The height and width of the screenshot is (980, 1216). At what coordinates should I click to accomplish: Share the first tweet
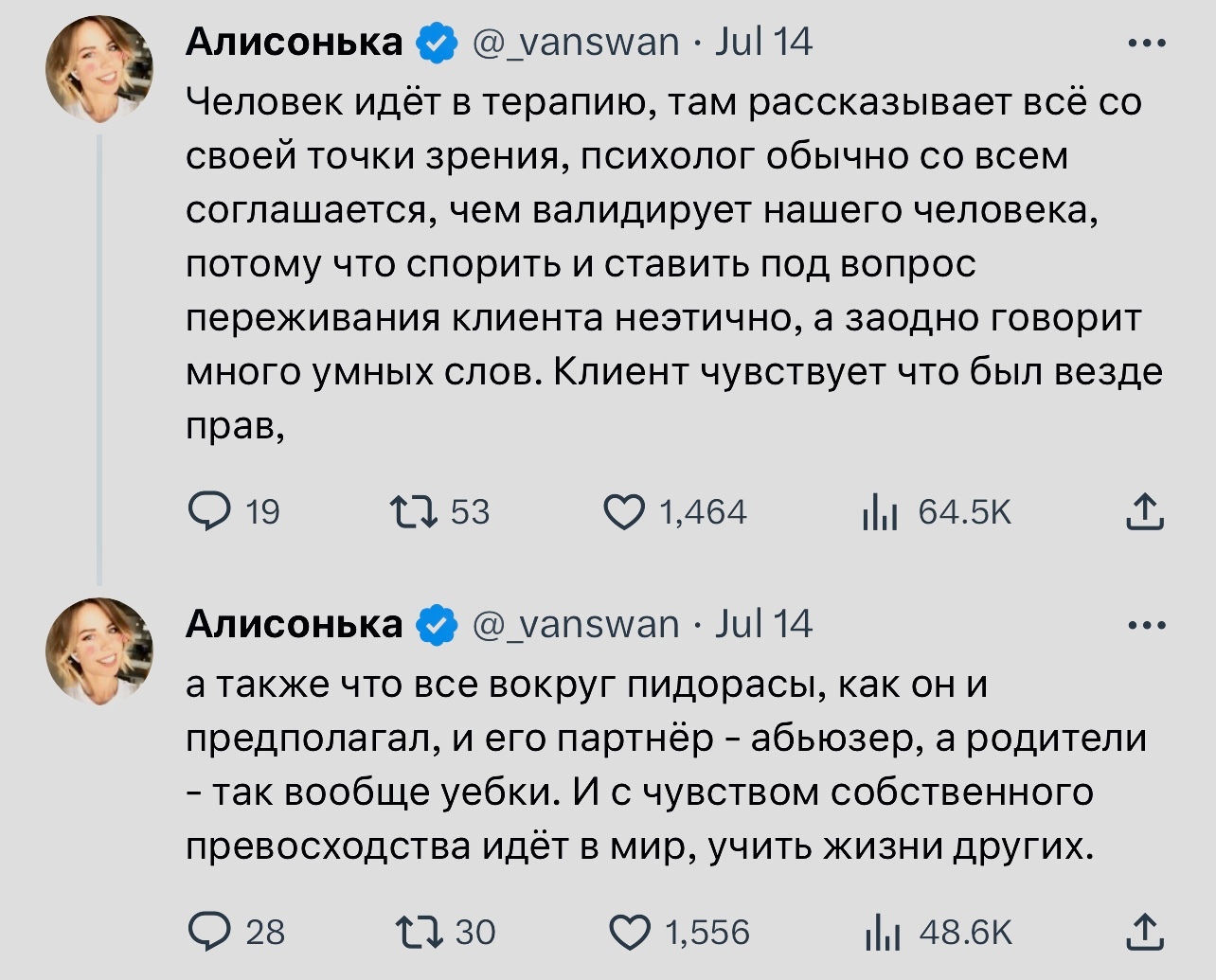pyautogui.click(x=1145, y=512)
